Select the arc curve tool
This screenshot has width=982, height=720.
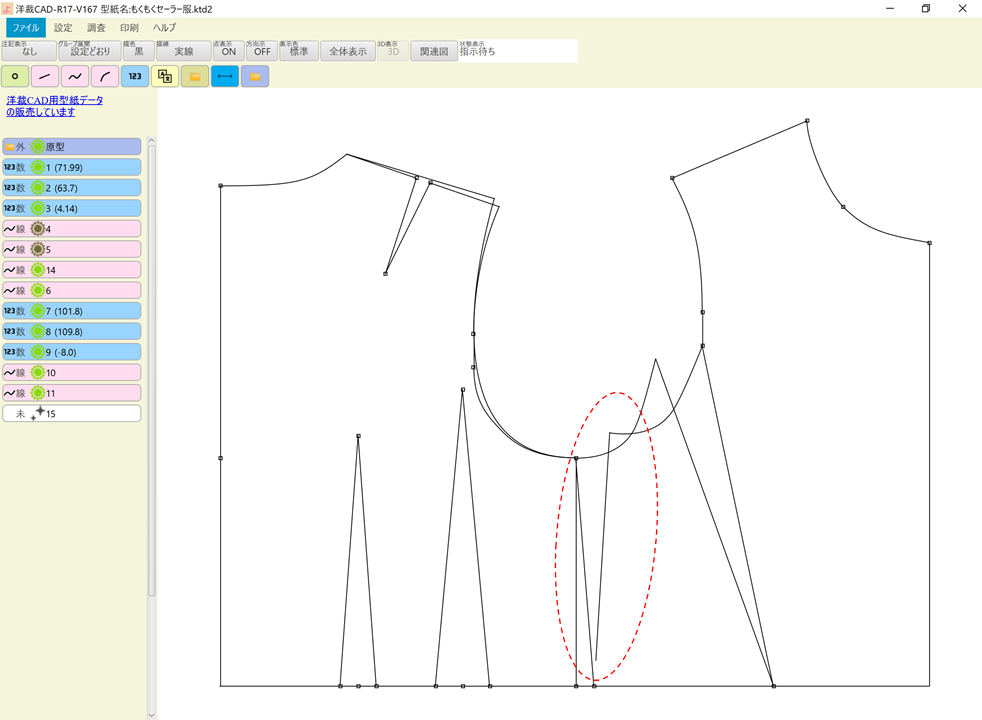(103, 76)
